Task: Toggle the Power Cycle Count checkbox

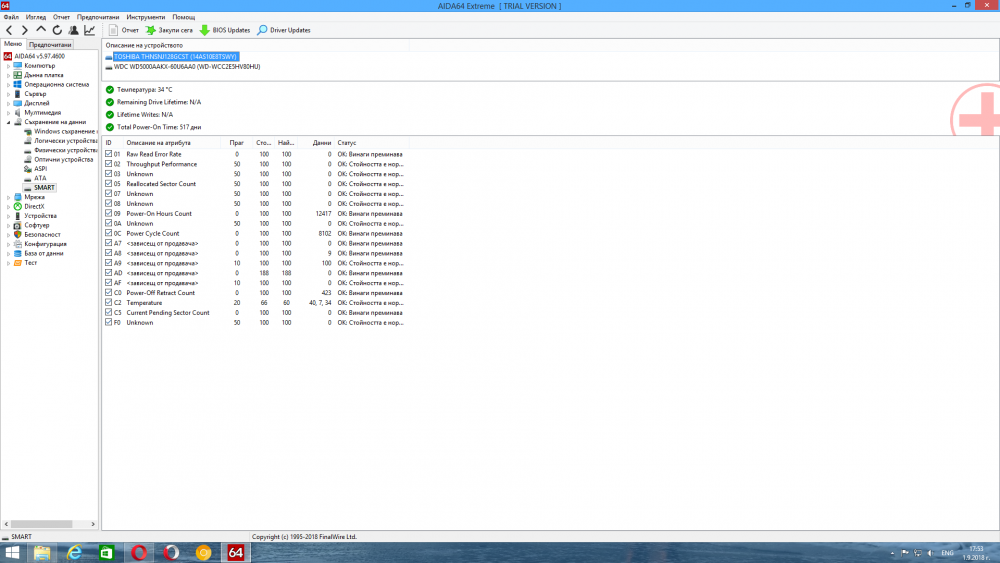Action: (x=108, y=233)
